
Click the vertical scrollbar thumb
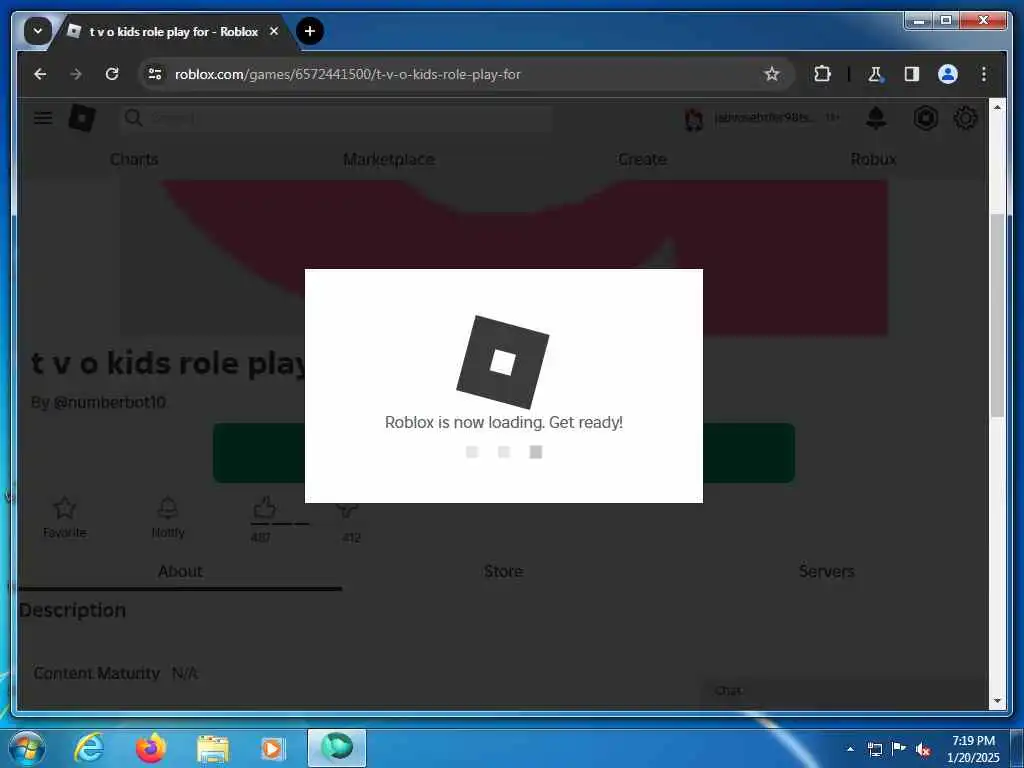point(997,315)
